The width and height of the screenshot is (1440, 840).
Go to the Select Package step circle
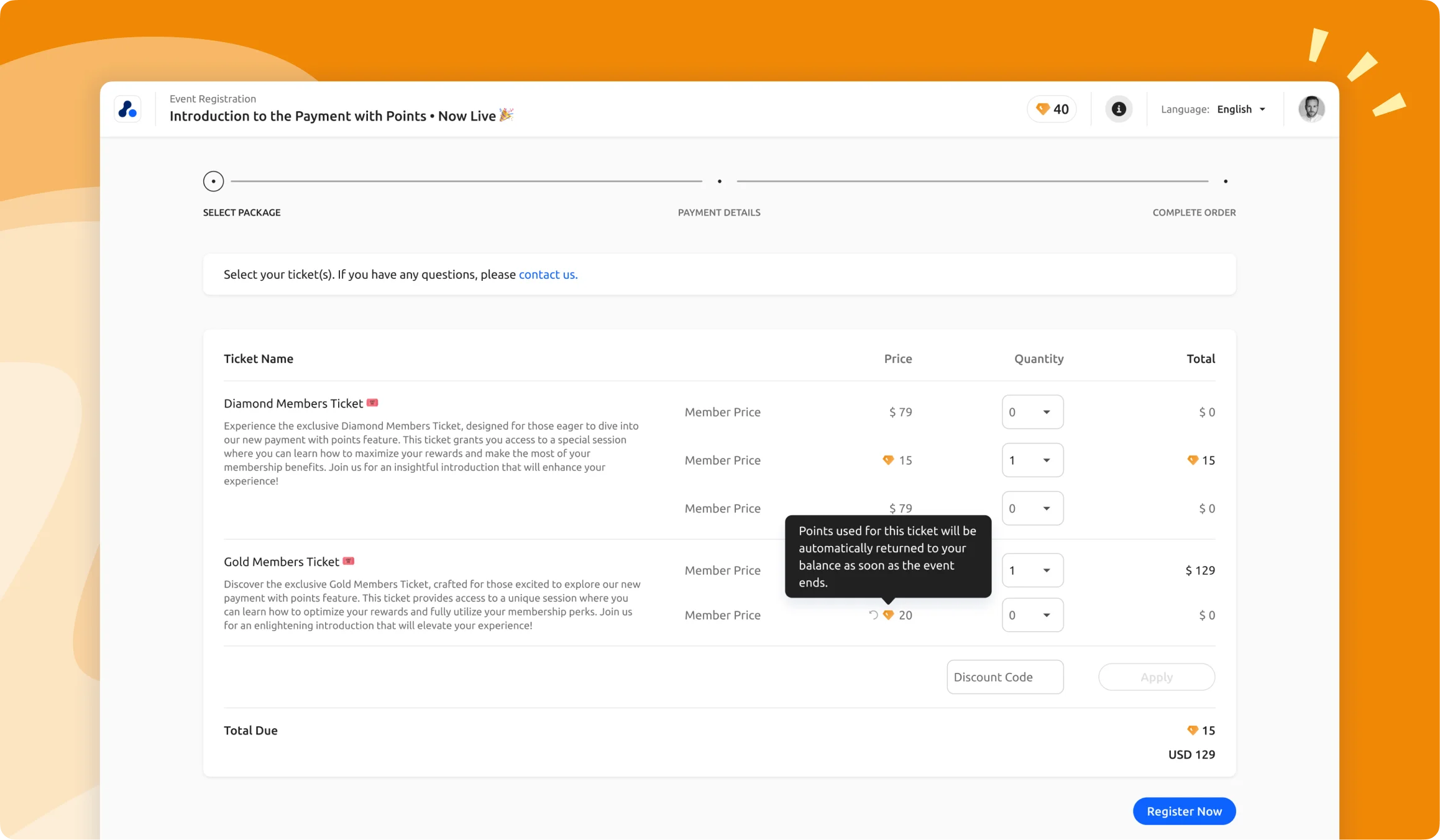pos(213,181)
